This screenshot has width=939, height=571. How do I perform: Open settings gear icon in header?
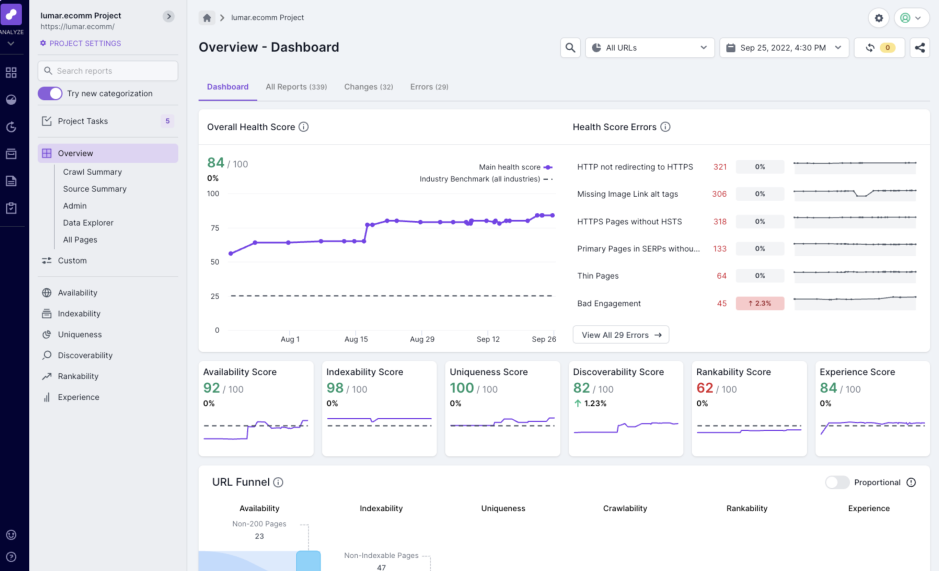(x=879, y=18)
